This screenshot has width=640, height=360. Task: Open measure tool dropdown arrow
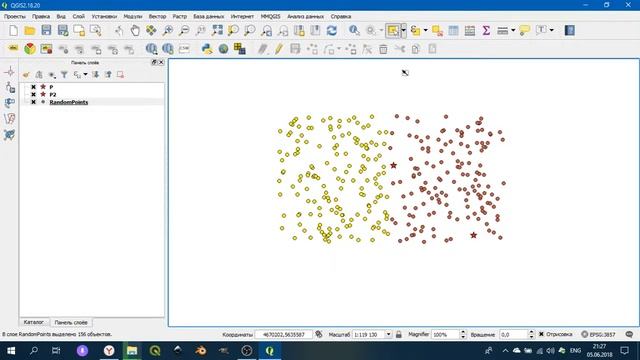coord(513,31)
